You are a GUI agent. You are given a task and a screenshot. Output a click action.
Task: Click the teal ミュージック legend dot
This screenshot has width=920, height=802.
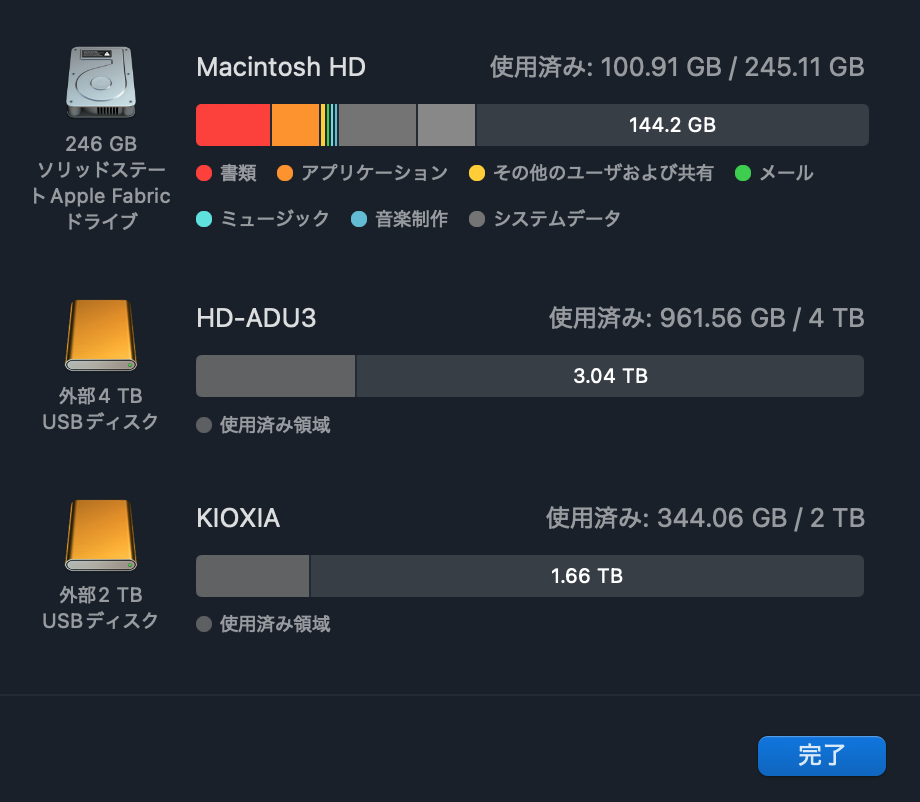coord(204,219)
